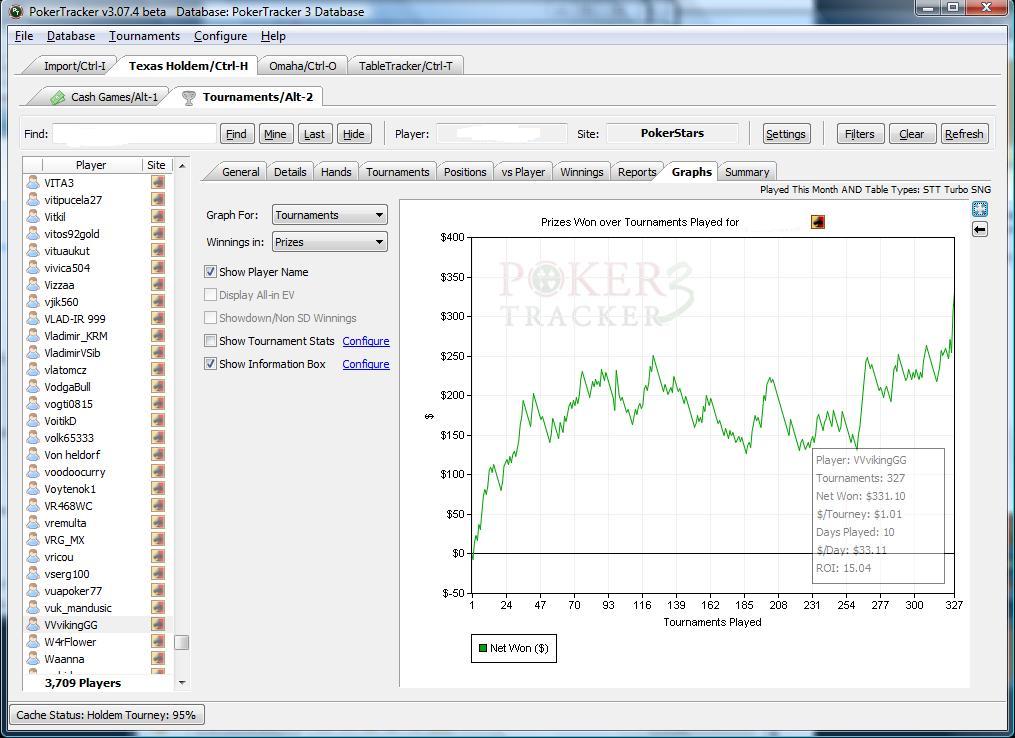This screenshot has height=738, width=1015.
Task: Switch to the TableTracker/Ctrl-T tab
Action: coord(405,65)
